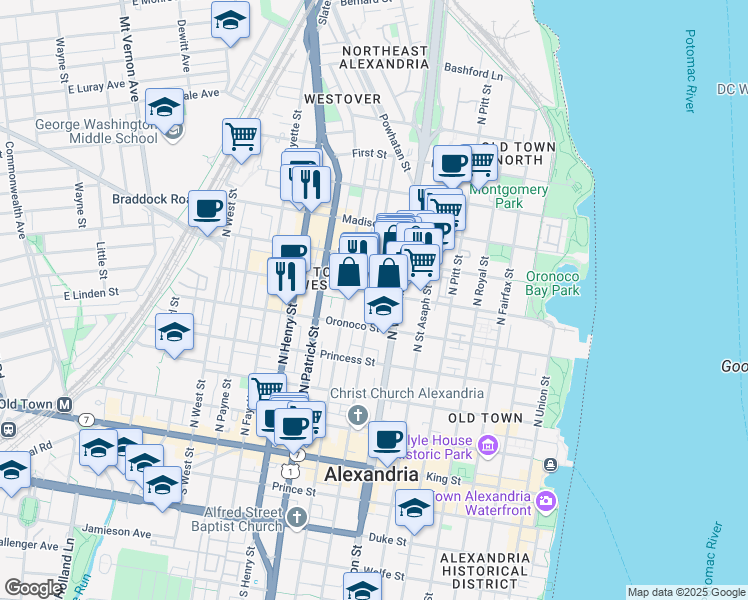This screenshot has height=600, width=748.
Task: Select the school marker on Oronoco St
Action: (x=384, y=309)
